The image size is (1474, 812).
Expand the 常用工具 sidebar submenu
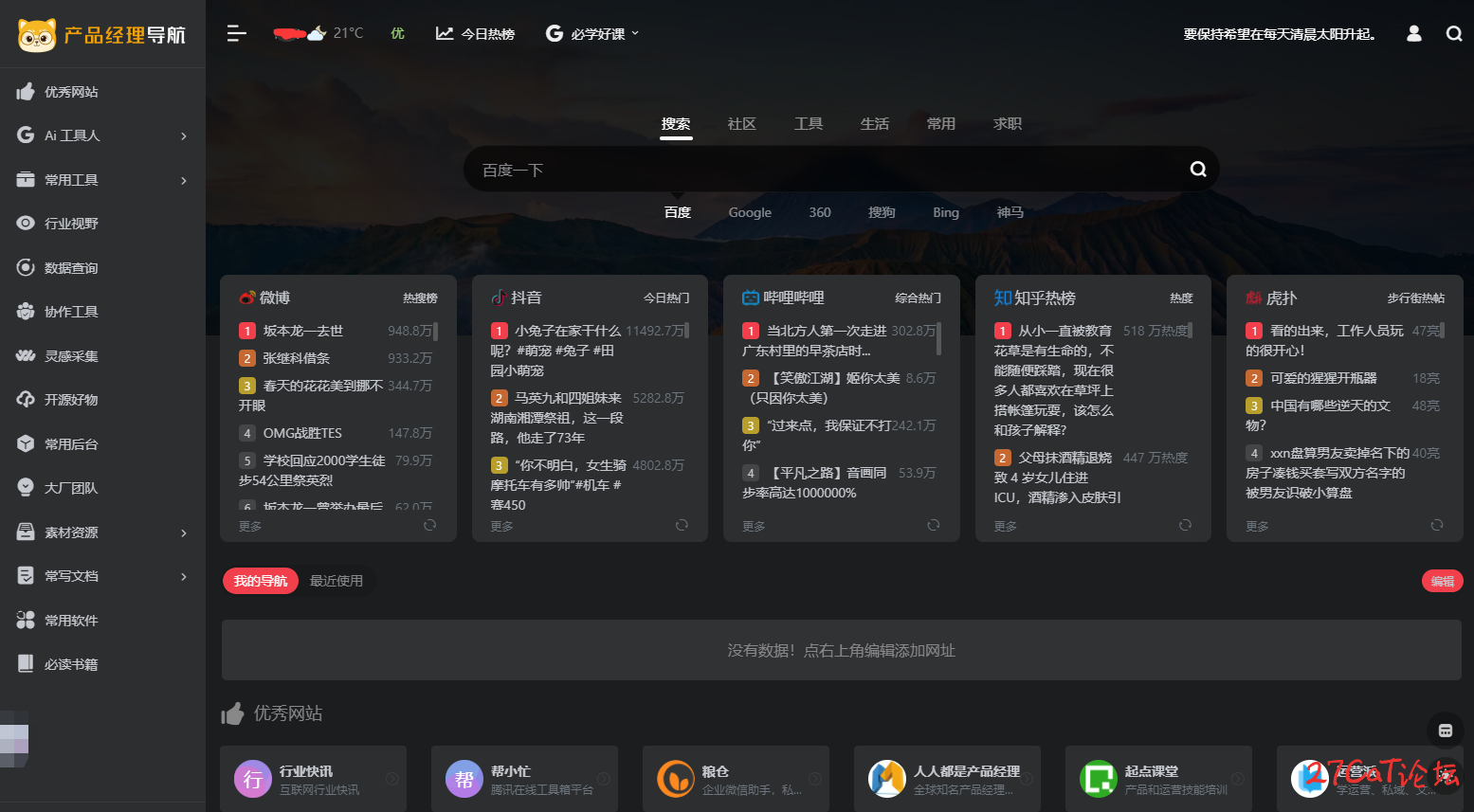(x=184, y=180)
